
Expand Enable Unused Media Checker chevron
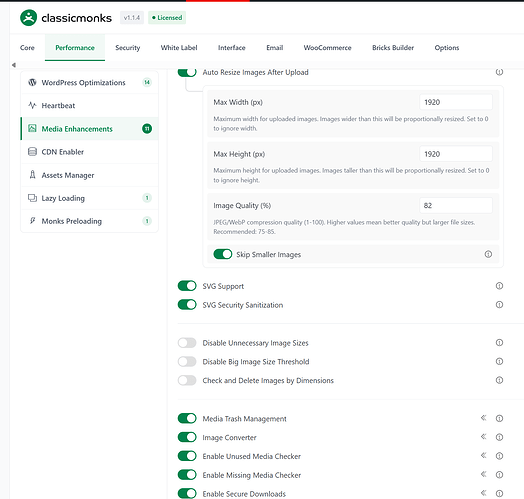(x=484, y=456)
